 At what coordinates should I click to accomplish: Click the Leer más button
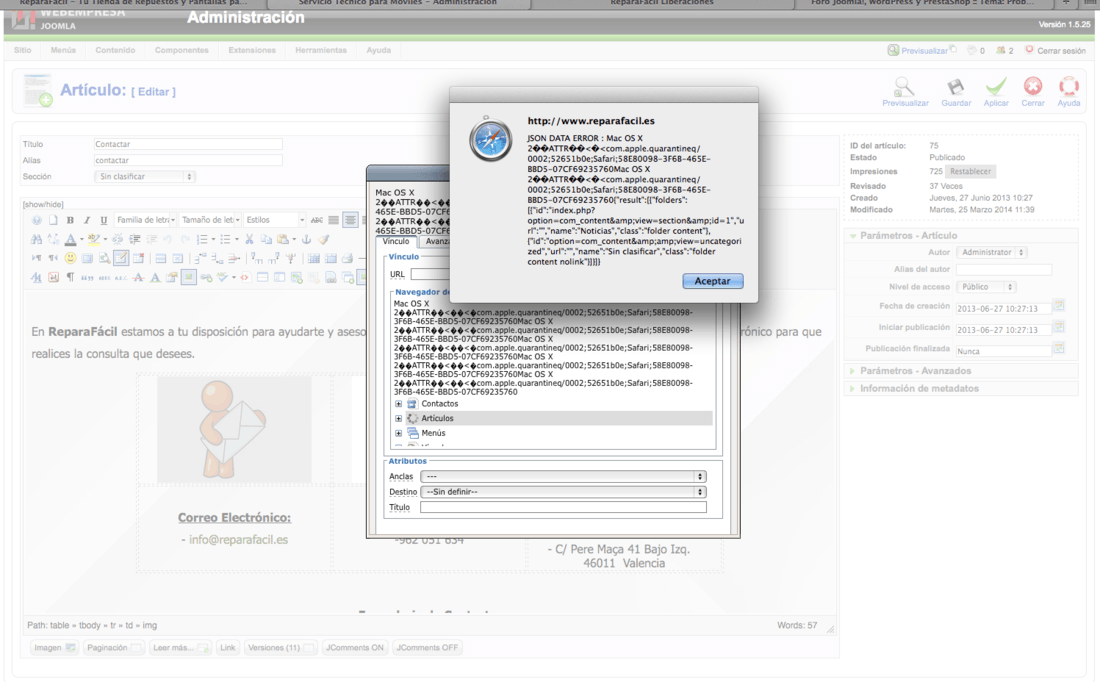(180, 648)
